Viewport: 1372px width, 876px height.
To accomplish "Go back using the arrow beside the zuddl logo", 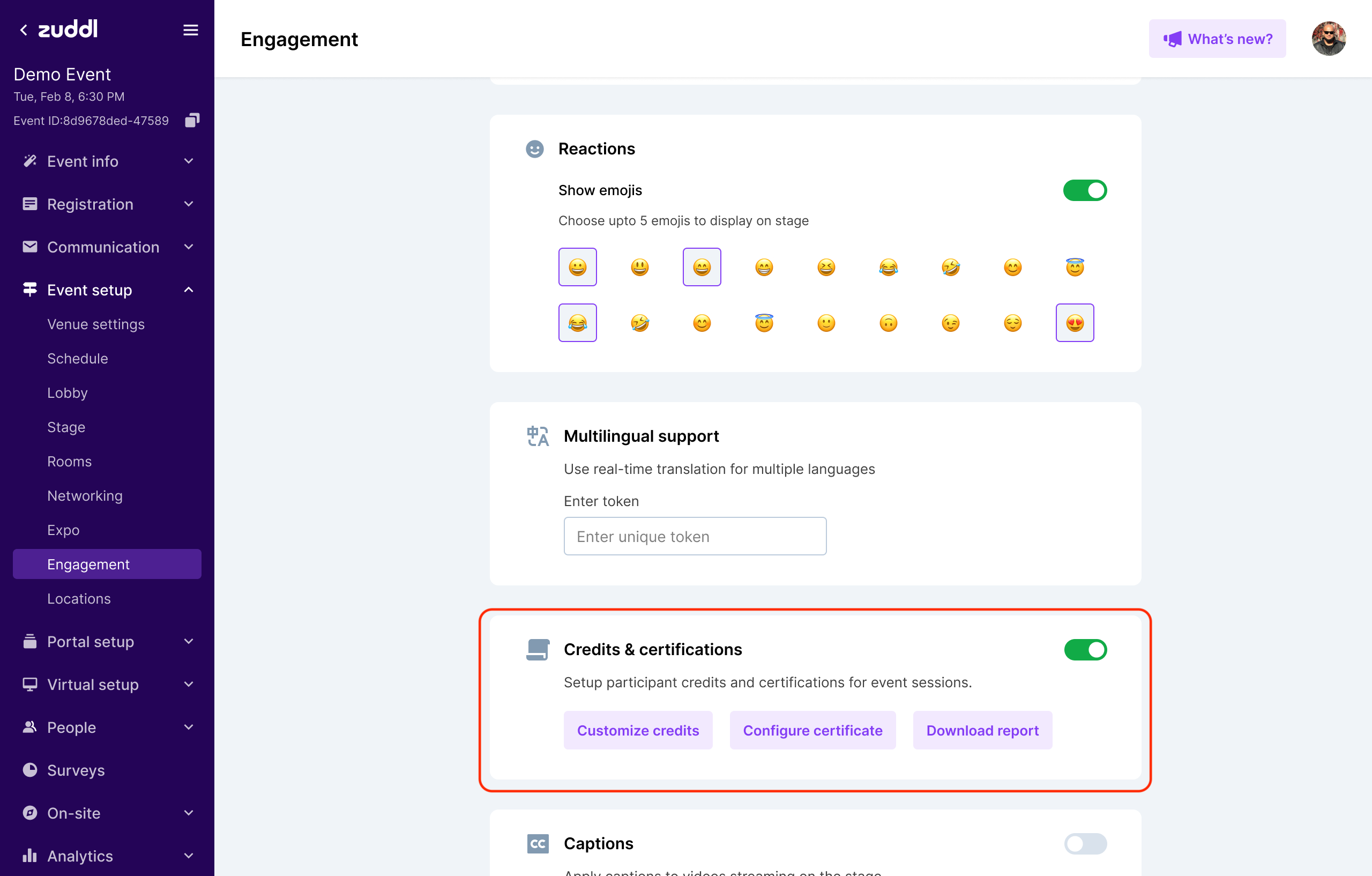I will 24,29.
